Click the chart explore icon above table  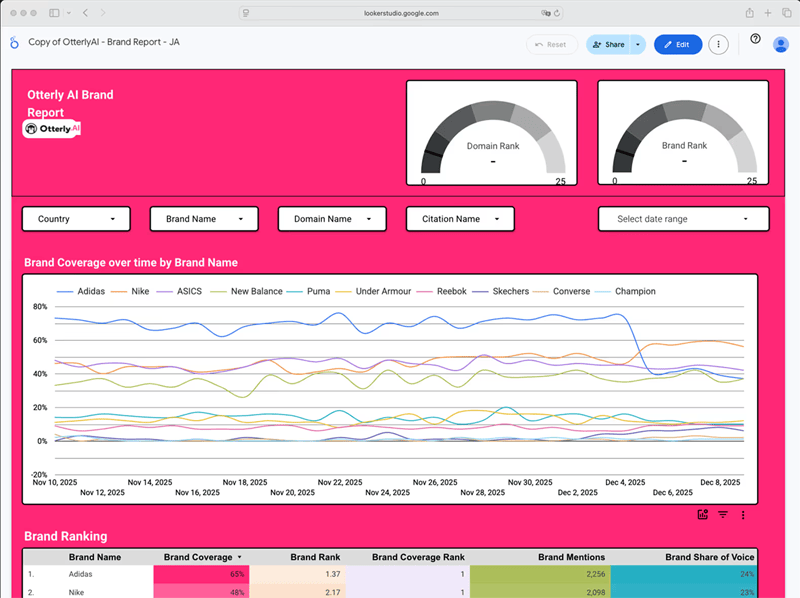tap(703, 514)
